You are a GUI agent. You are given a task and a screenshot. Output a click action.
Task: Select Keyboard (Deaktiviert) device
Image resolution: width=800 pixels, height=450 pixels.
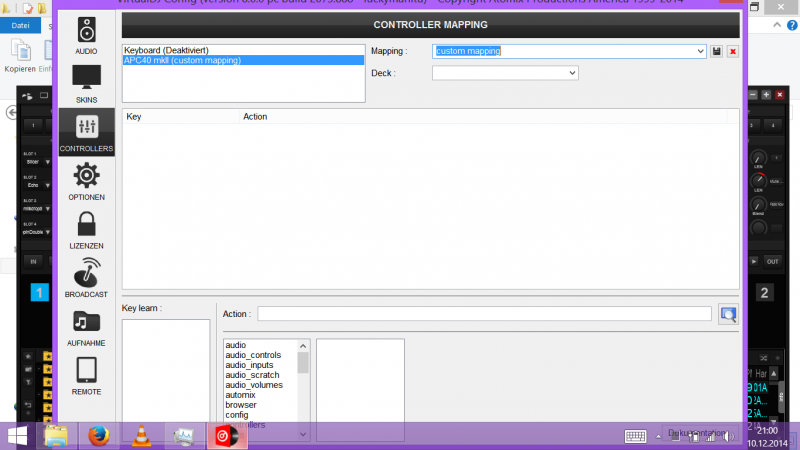coord(243,50)
